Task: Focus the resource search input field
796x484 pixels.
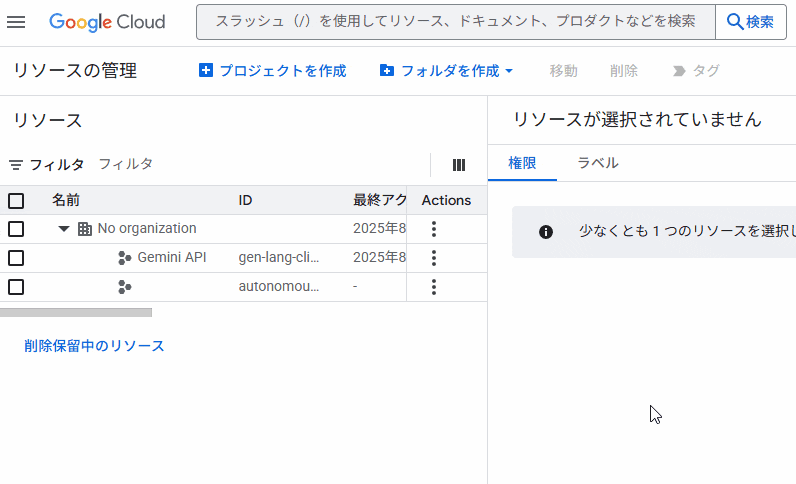Action: pos(455,22)
